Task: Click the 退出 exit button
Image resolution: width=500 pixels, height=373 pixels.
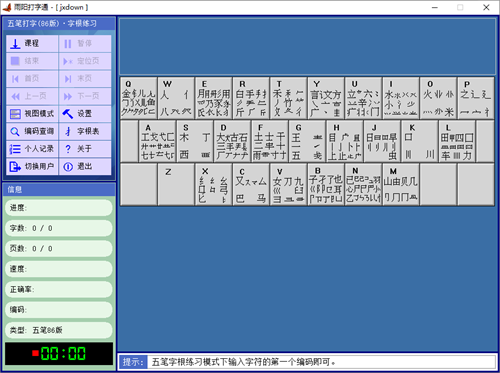Action: (x=85, y=166)
